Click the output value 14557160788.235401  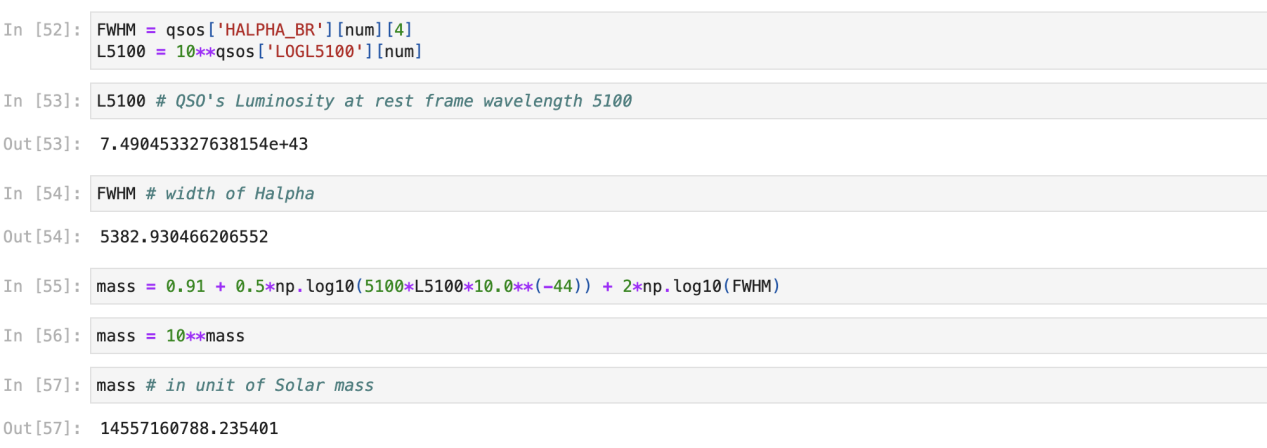pos(189,428)
